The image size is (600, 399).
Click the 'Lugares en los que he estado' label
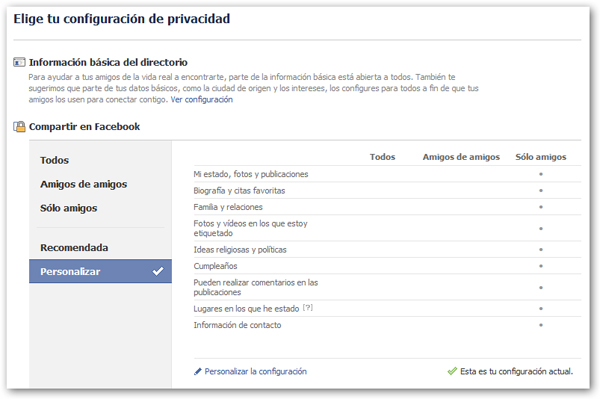[246, 309]
